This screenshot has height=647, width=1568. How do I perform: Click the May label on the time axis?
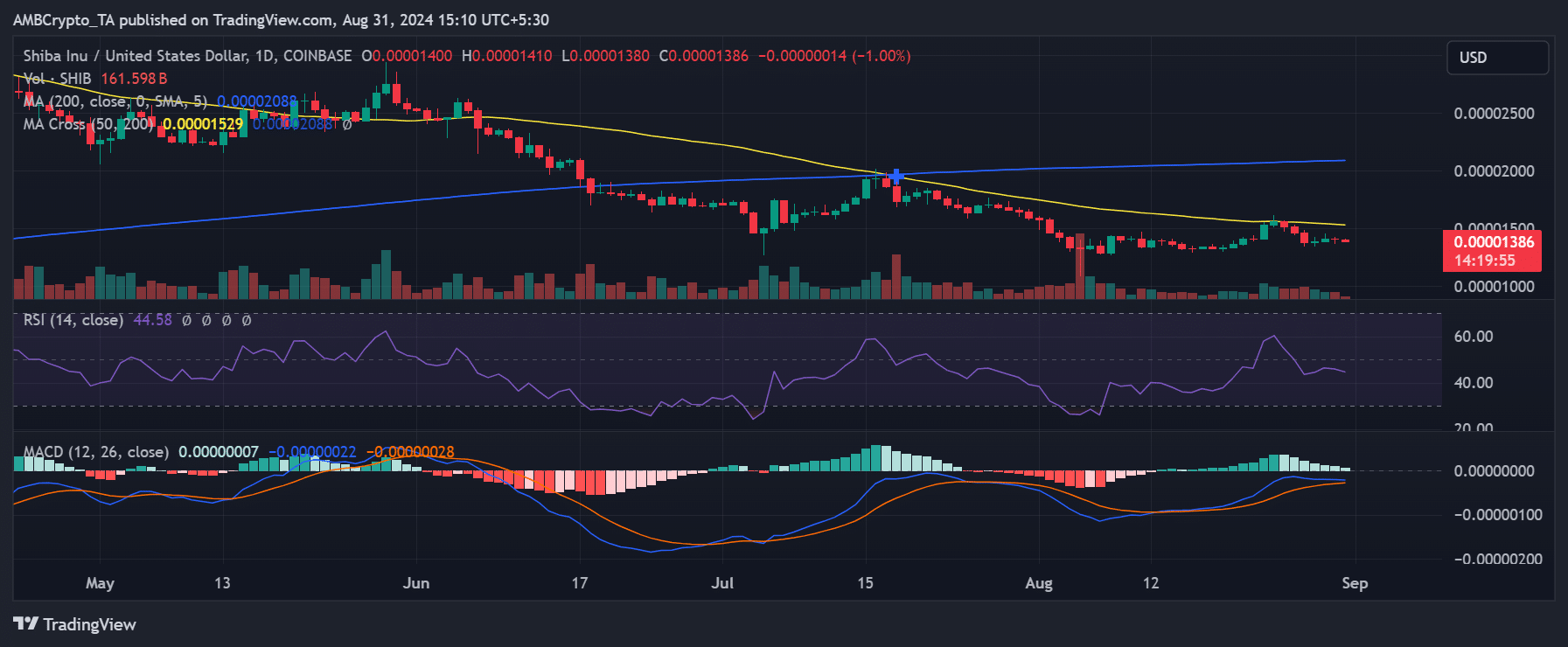pos(100,583)
